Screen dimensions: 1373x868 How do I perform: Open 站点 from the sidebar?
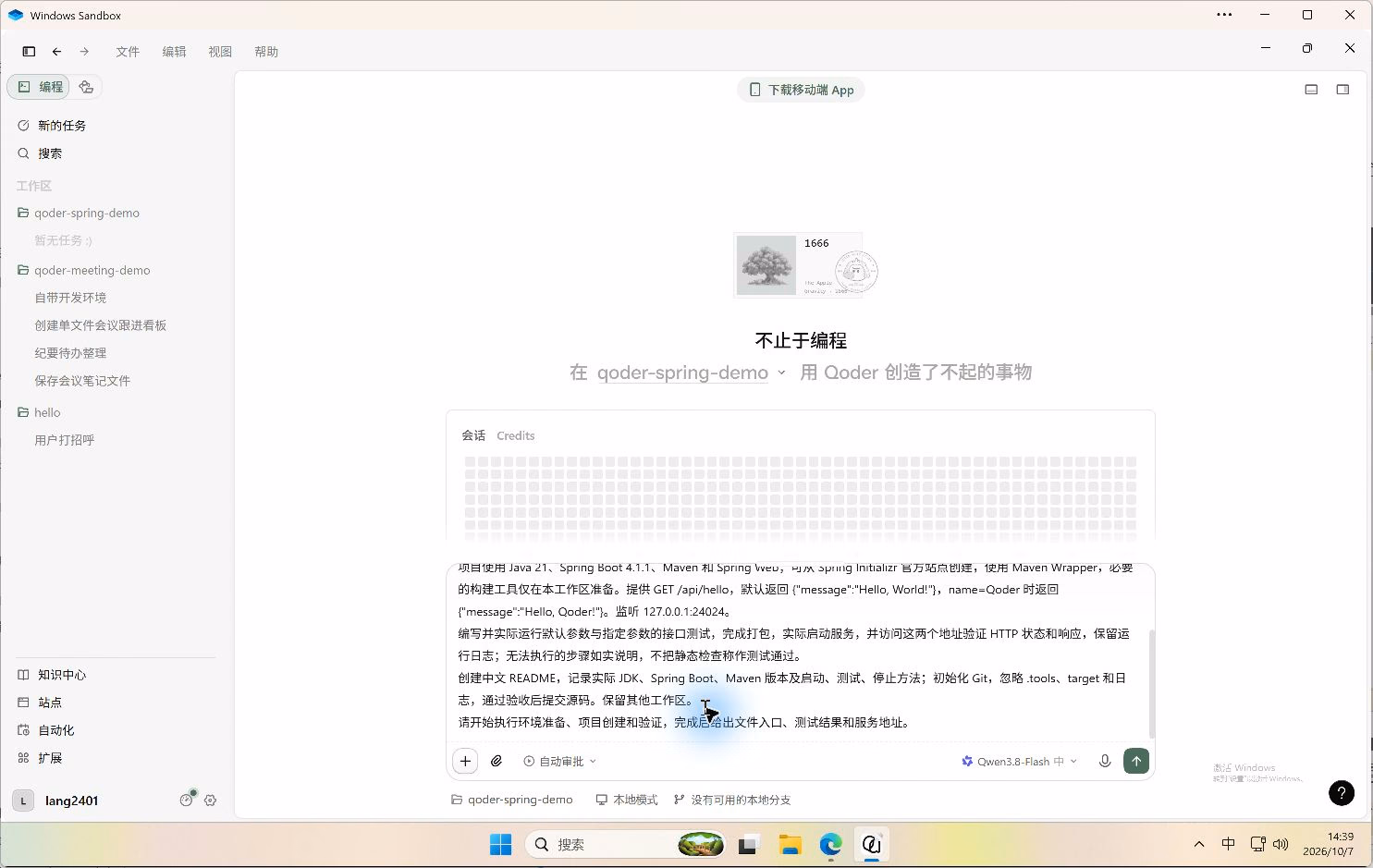(x=50, y=703)
